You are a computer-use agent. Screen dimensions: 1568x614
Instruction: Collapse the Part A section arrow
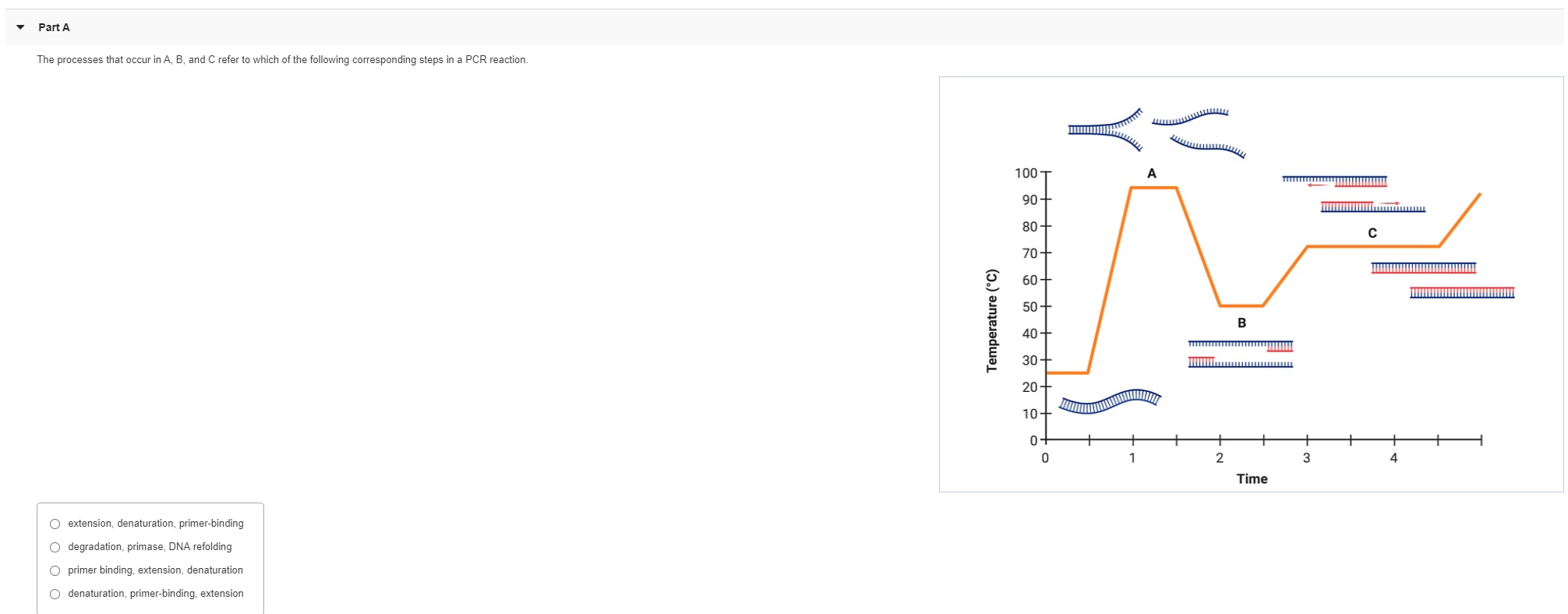20,27
